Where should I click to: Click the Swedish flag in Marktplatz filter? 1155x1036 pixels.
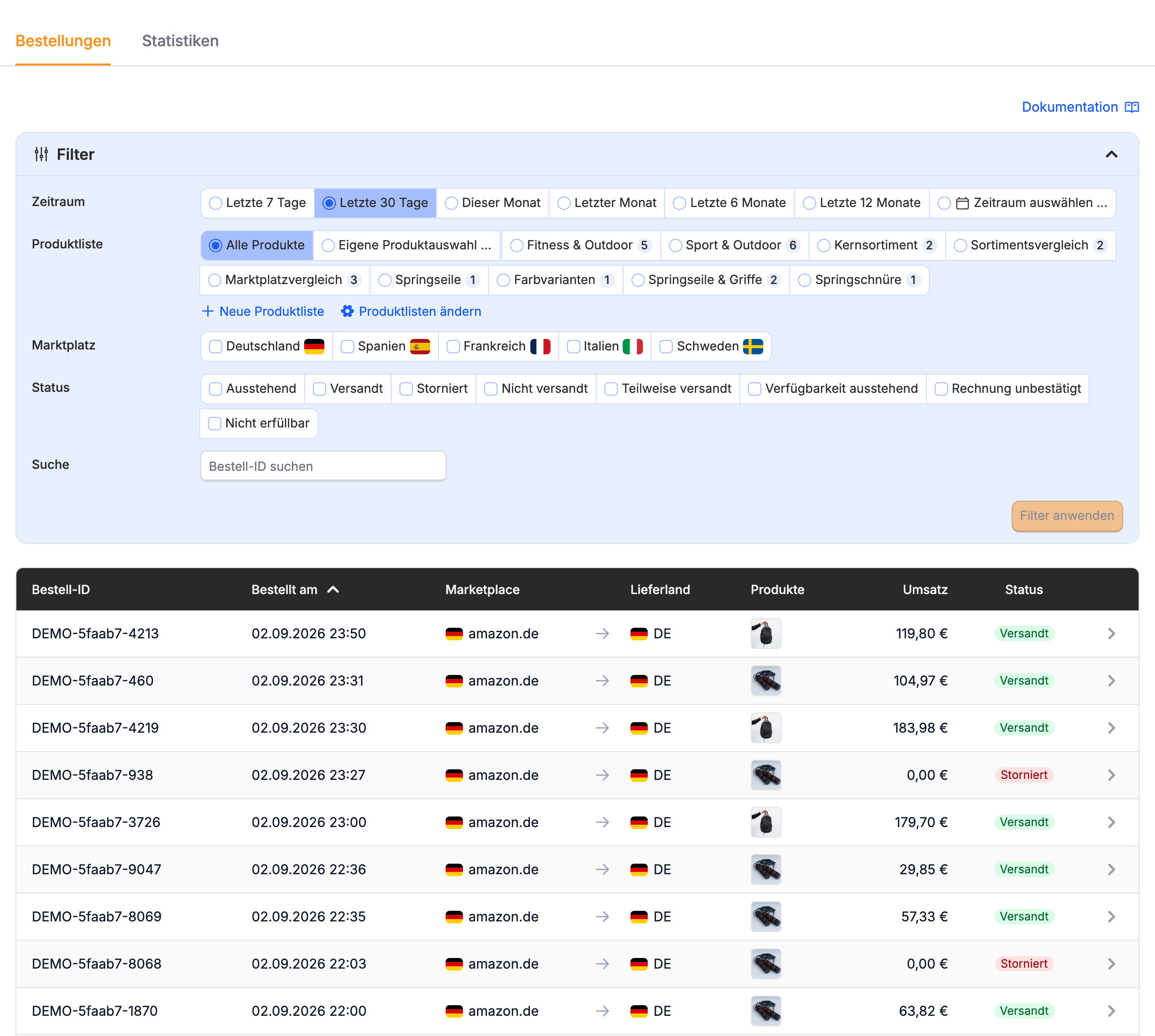tap(753, 346)
